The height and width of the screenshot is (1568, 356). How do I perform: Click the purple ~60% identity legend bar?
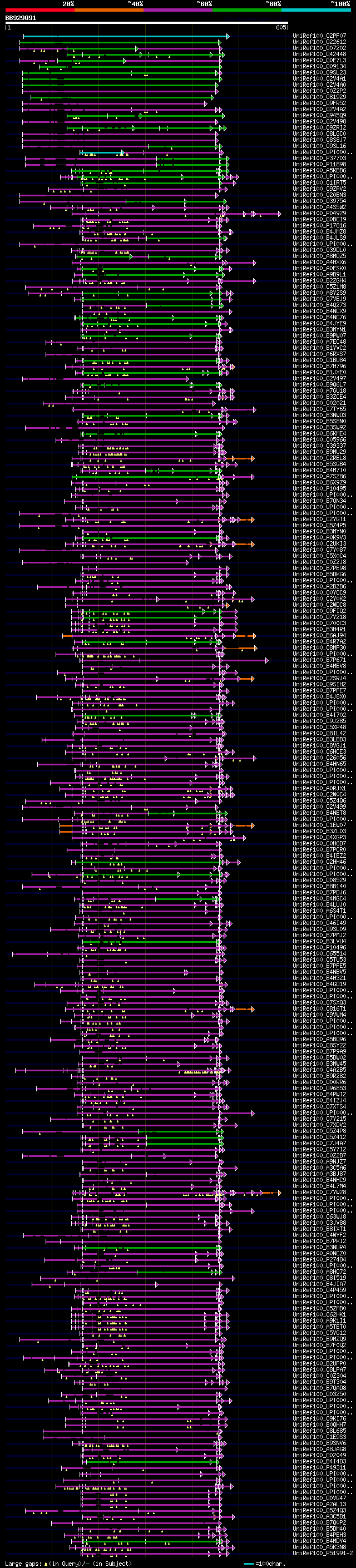177,10
